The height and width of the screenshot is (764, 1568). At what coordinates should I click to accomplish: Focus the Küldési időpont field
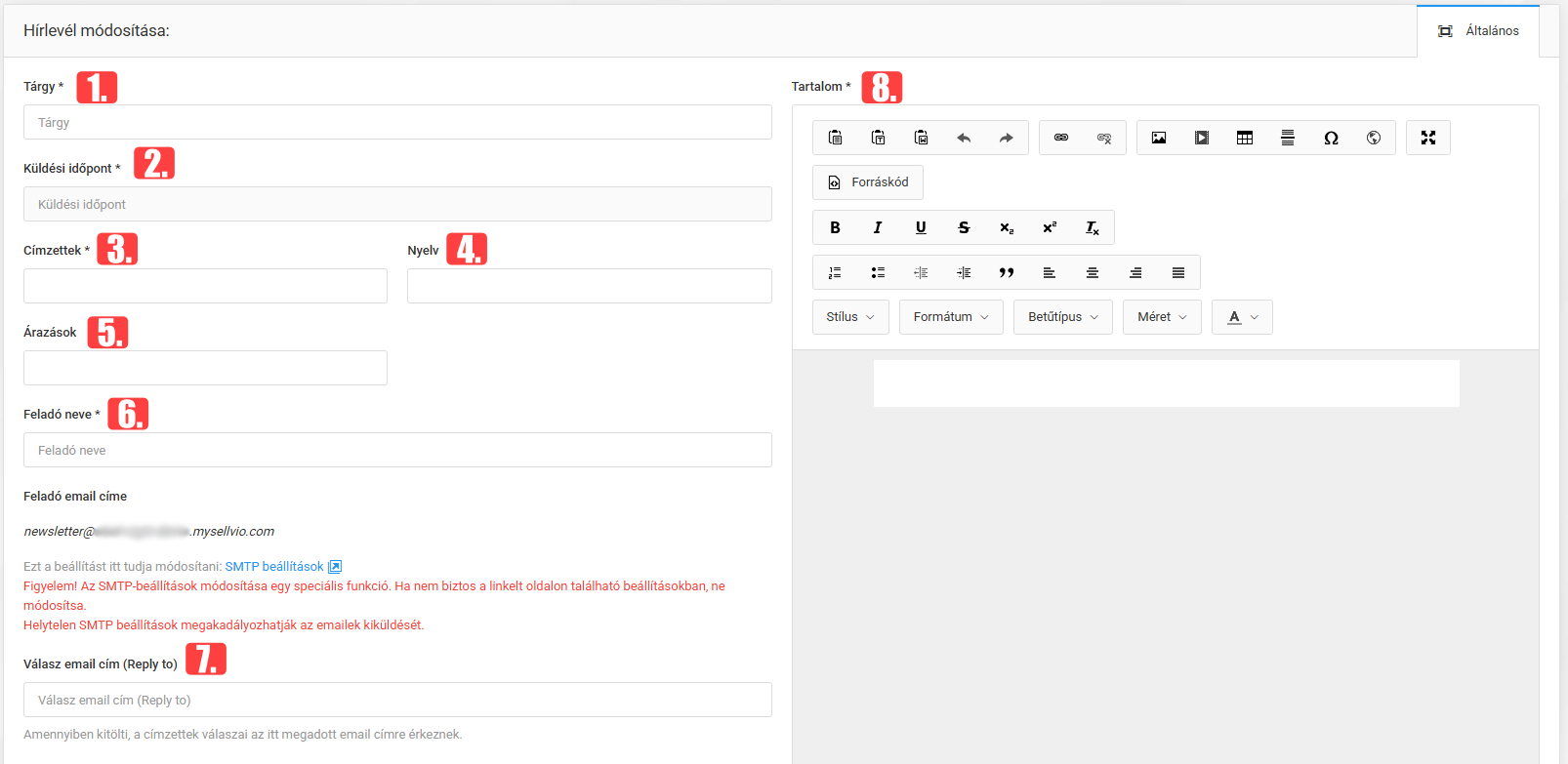click(397, 204)
